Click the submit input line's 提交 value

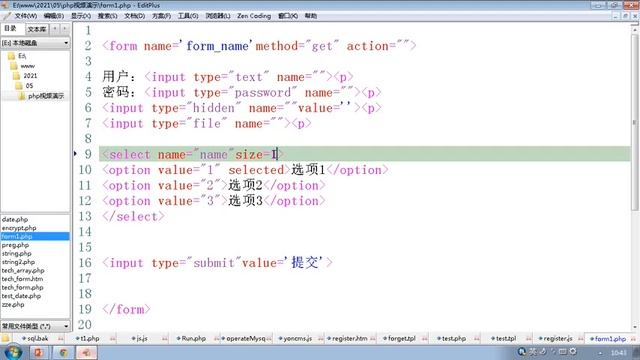305,262
